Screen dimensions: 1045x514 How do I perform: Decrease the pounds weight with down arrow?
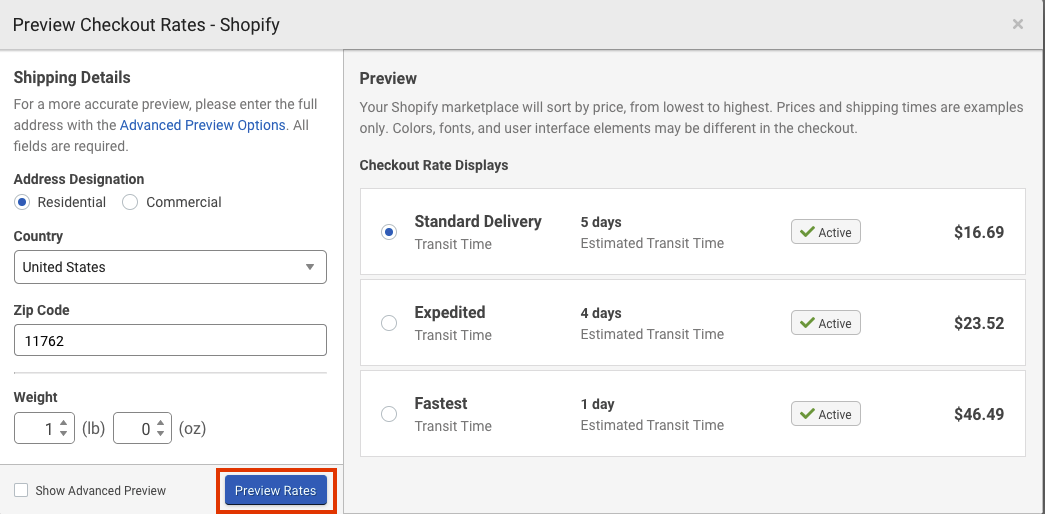coord(64,434)
